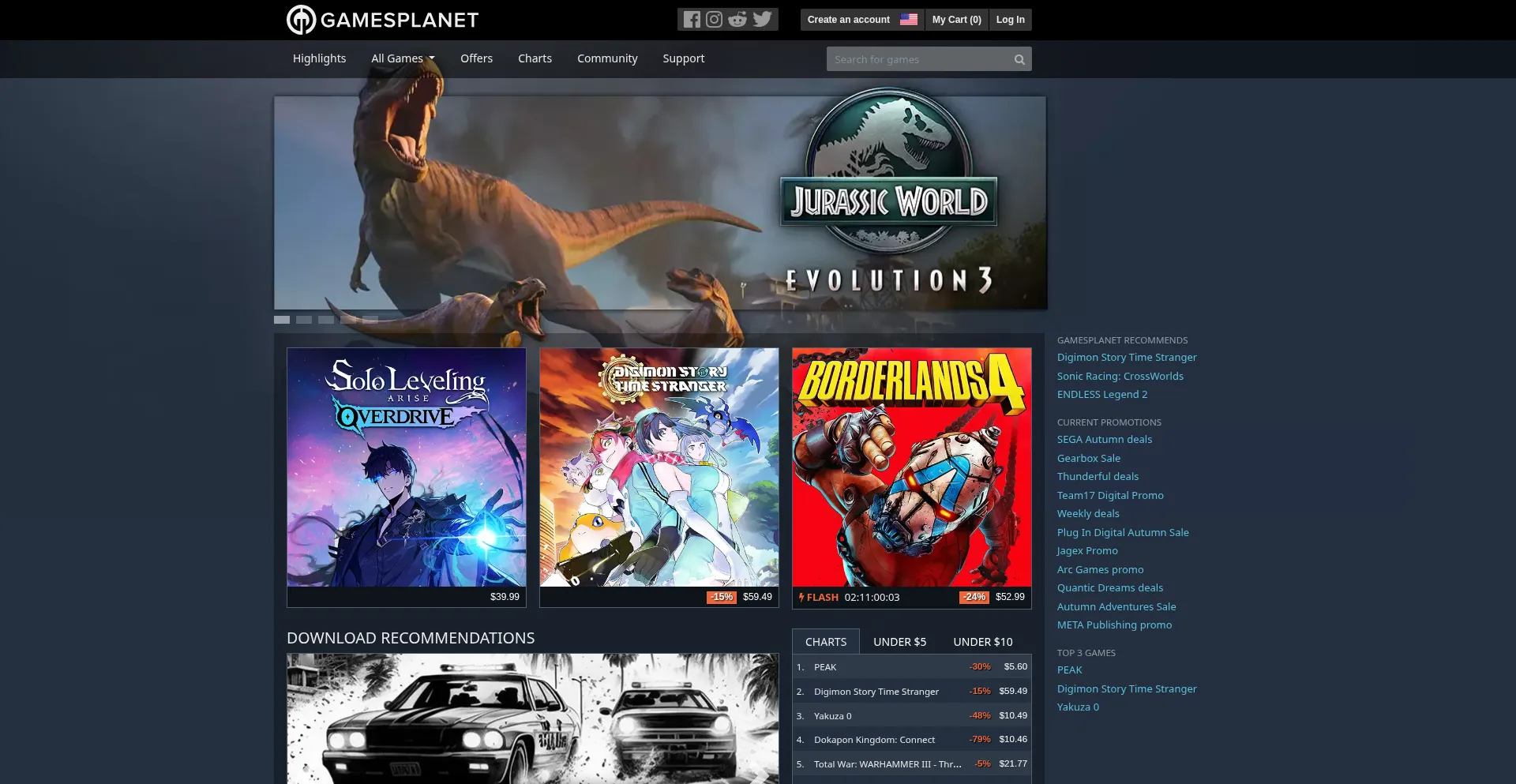Go home via the Gamesplanet logo
The image size is (1516, 784).
[383, 20]
